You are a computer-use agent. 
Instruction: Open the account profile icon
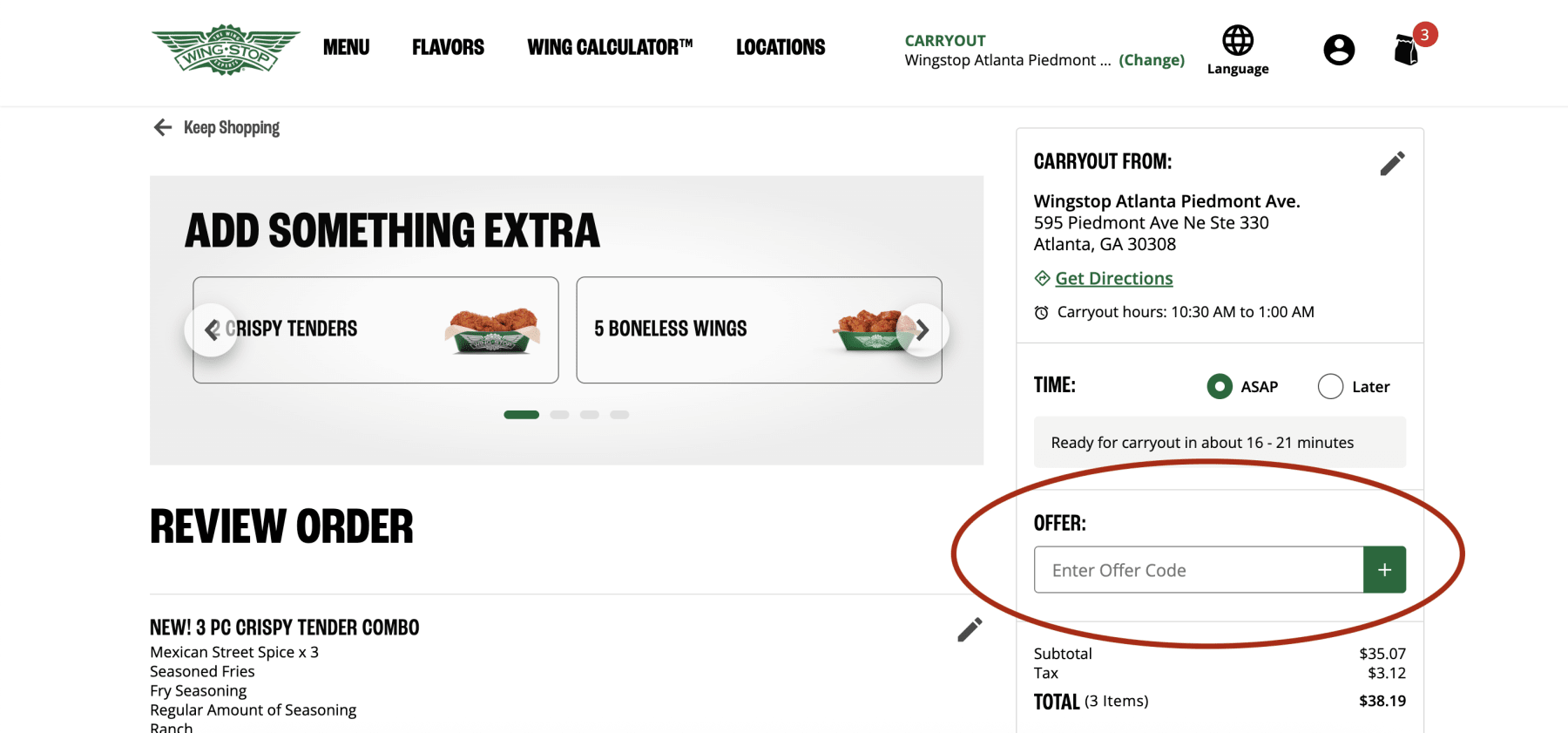pos(1338,50)
